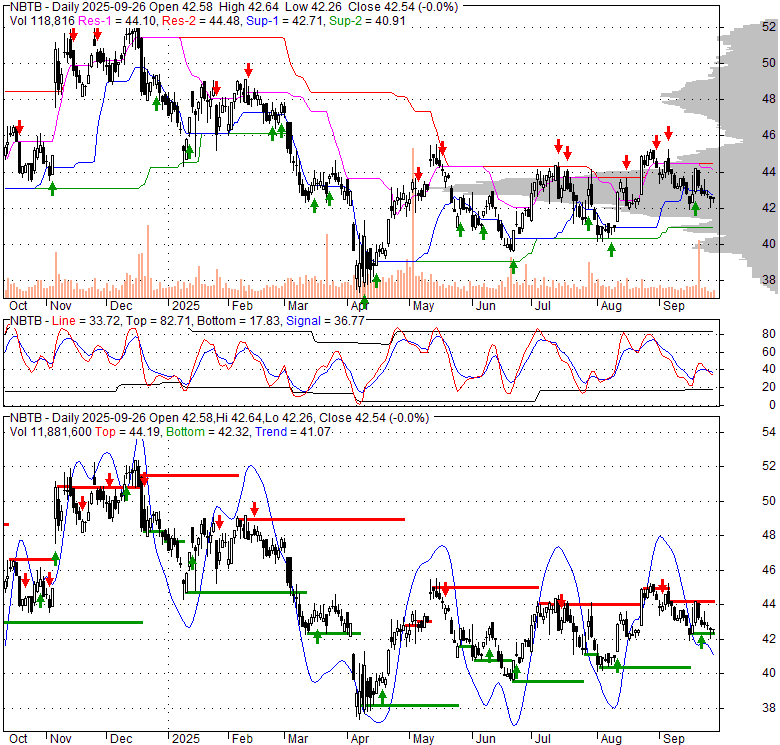Click the 20 level on the oscillator axis

coord(769,387)
